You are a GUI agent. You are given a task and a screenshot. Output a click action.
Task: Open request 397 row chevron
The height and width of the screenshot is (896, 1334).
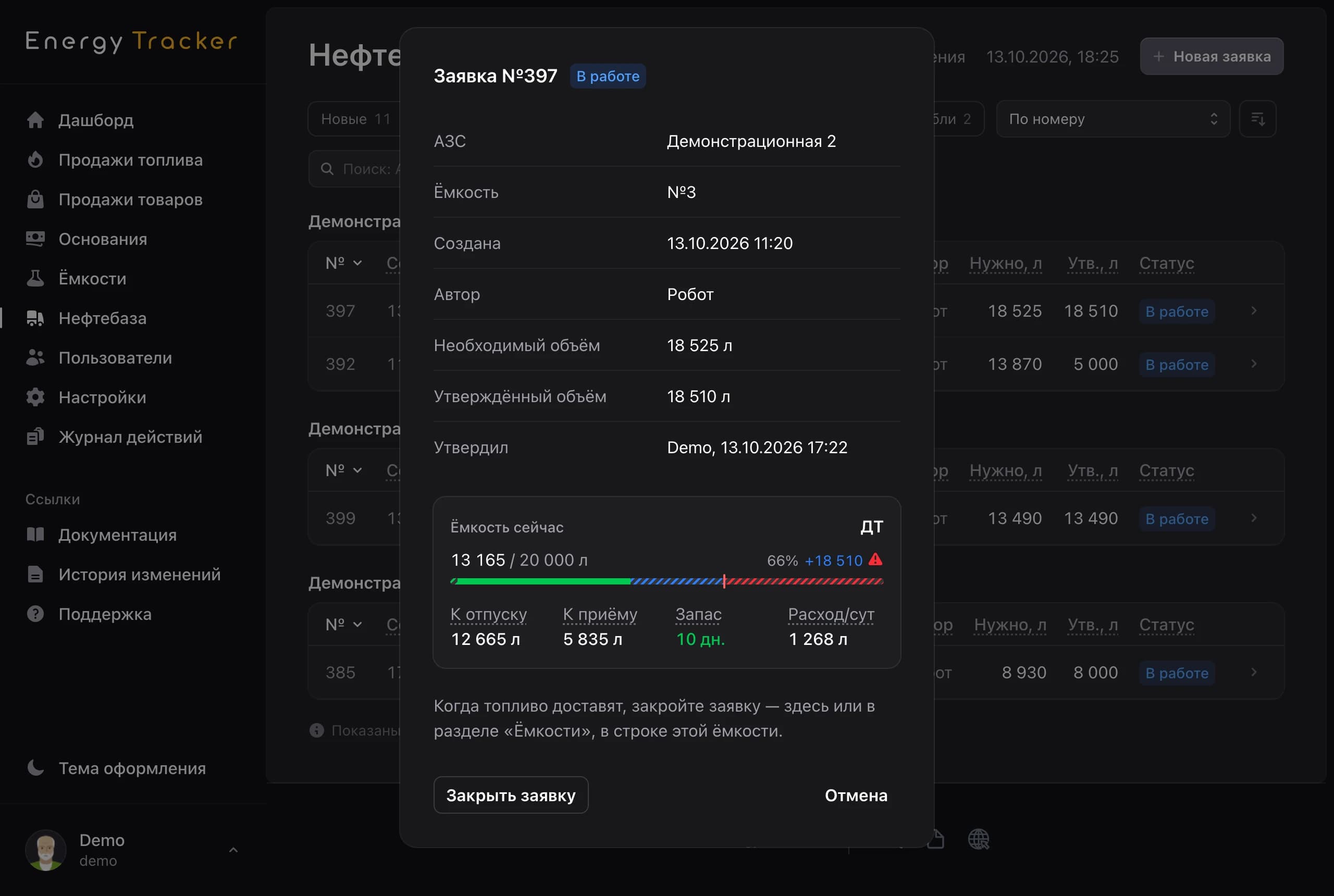click(1254, 310)
